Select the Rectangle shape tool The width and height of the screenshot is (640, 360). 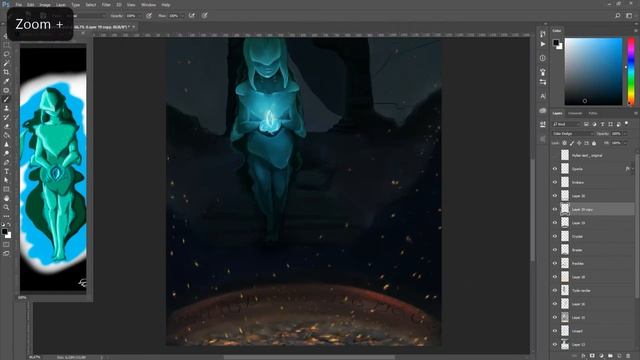click(6, 189)
